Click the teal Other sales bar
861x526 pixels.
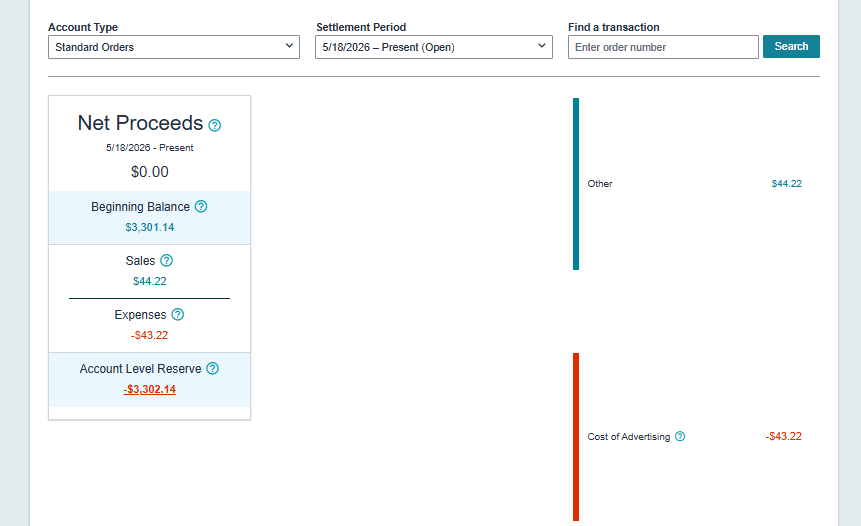coord(576,184)
